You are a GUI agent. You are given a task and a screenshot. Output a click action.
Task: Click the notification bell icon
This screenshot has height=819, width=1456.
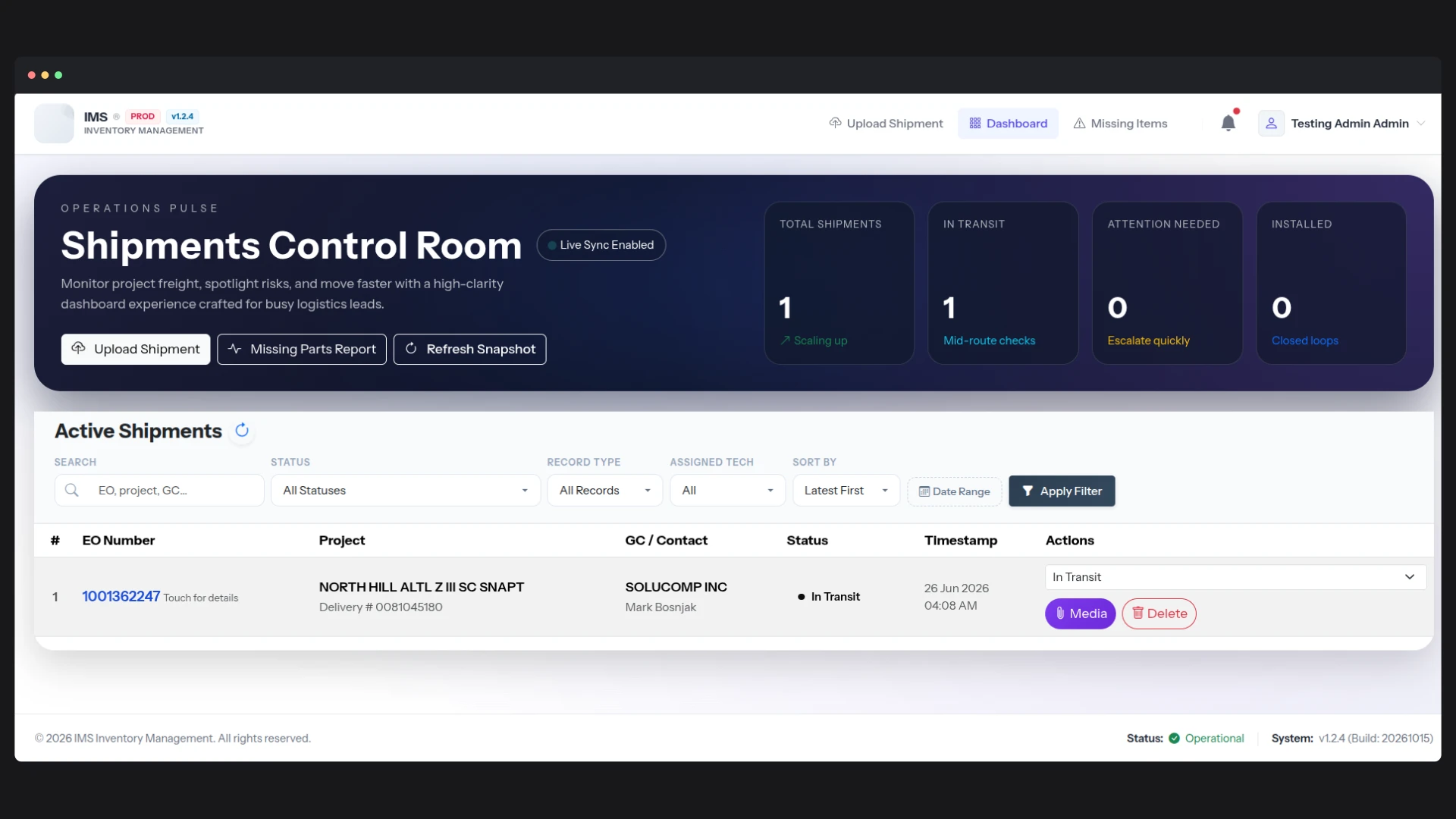click(1228, 123)
